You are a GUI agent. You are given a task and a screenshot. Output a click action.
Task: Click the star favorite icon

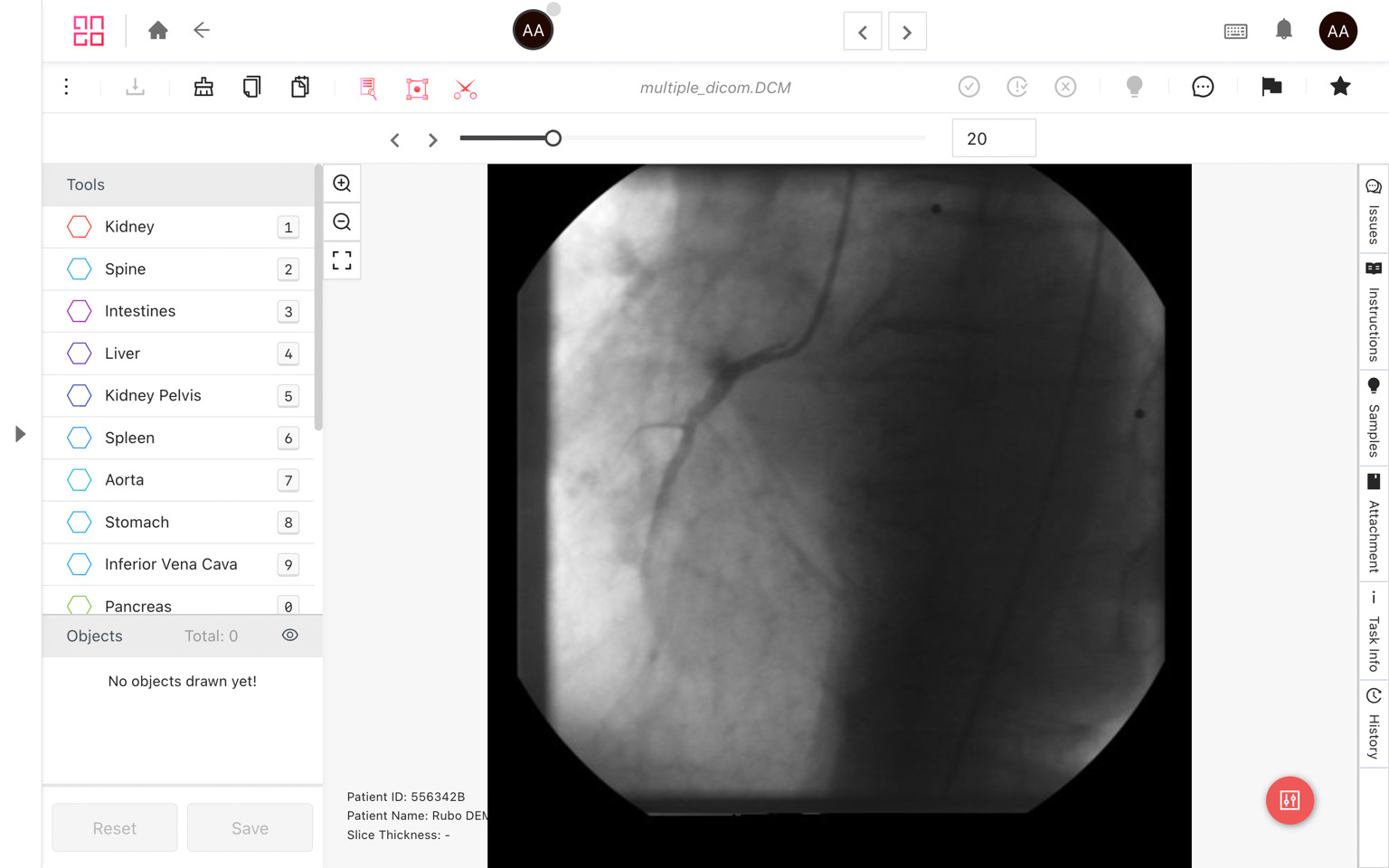[x=1340, y=87]
